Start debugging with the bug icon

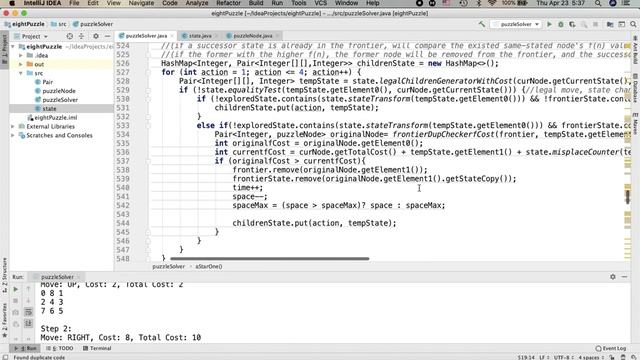[561, 24]
